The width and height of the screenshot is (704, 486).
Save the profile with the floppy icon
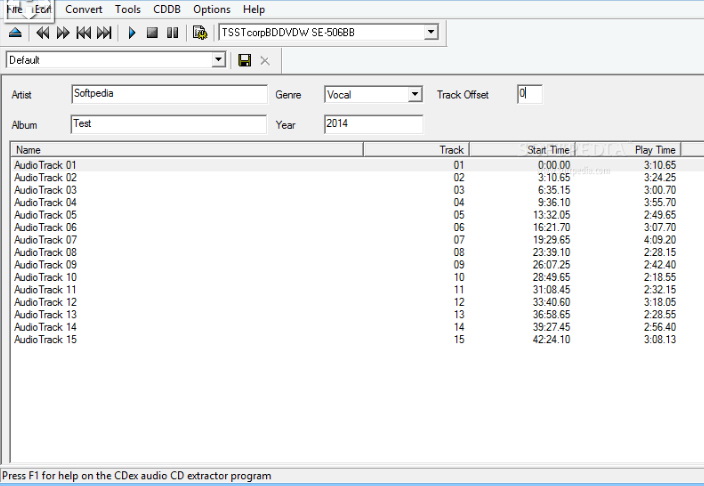(245, 61)
